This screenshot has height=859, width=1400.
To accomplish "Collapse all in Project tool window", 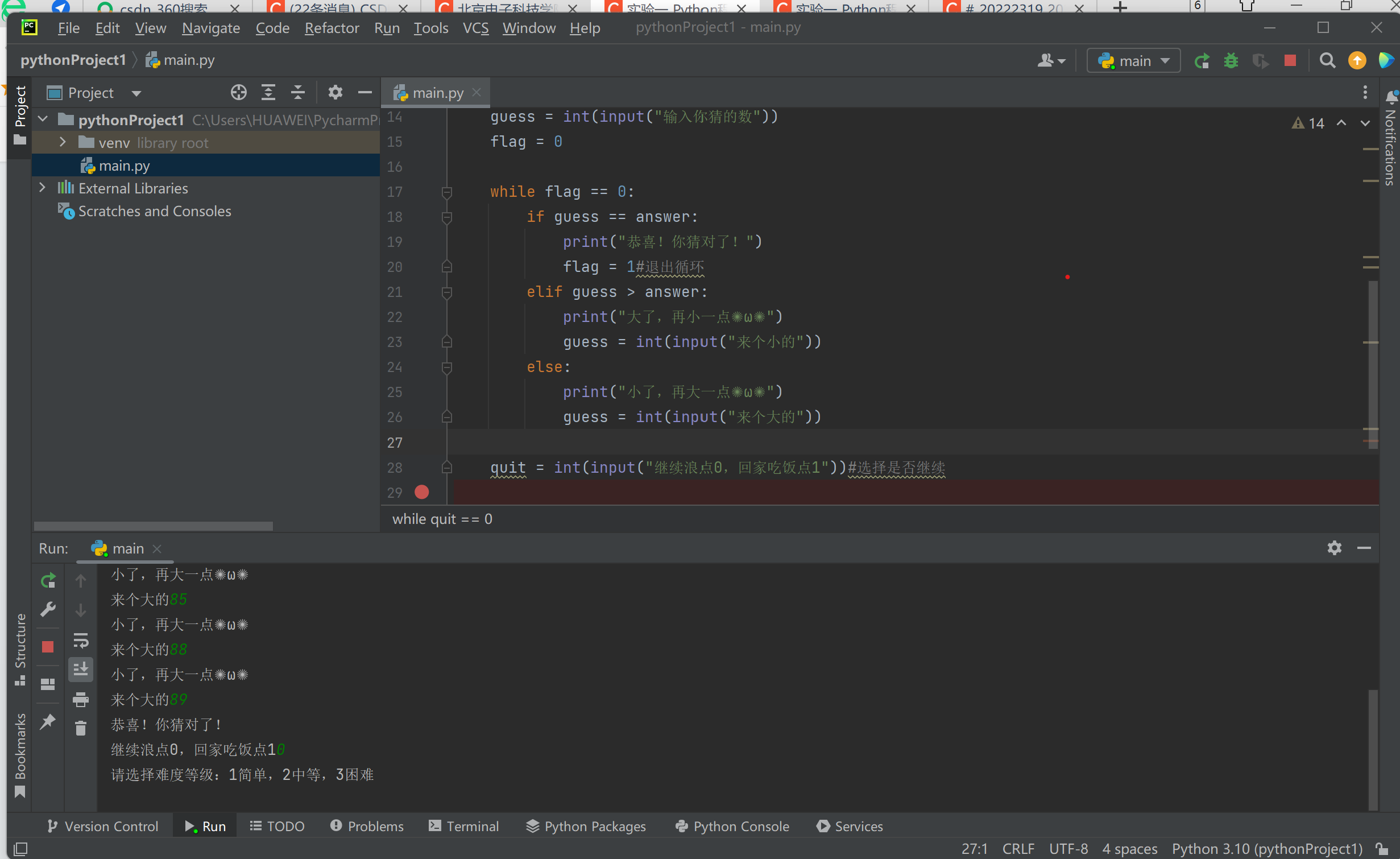I will coord(298,92).
